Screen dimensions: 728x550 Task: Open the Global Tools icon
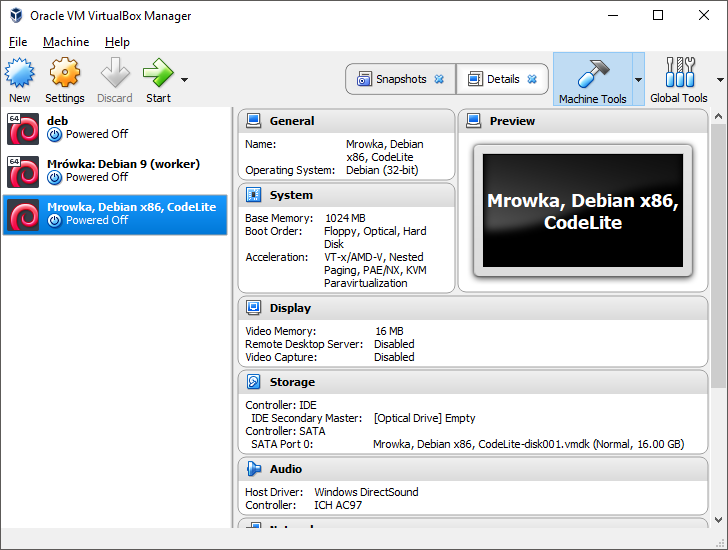[x=679, y=73]
